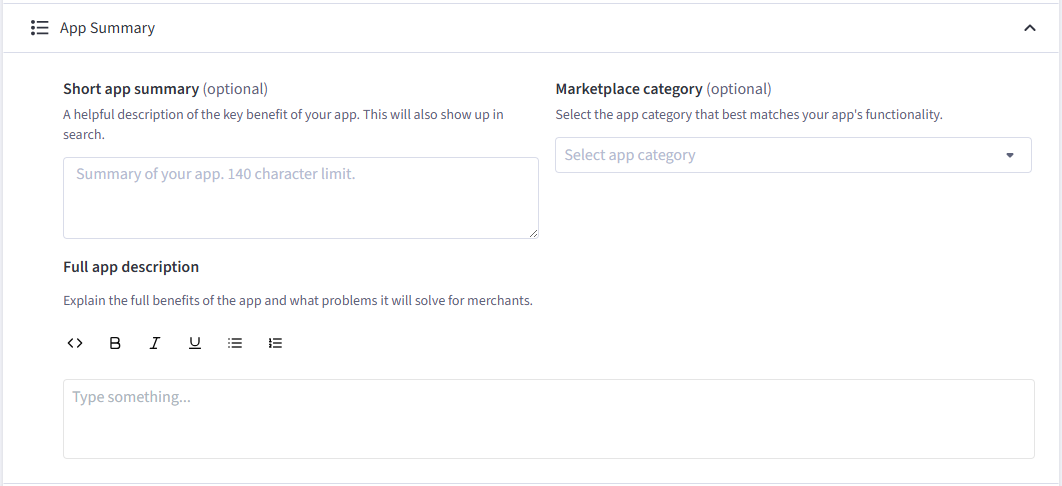
Task: Insert a numbered list in description
Action: click(275, 343)
